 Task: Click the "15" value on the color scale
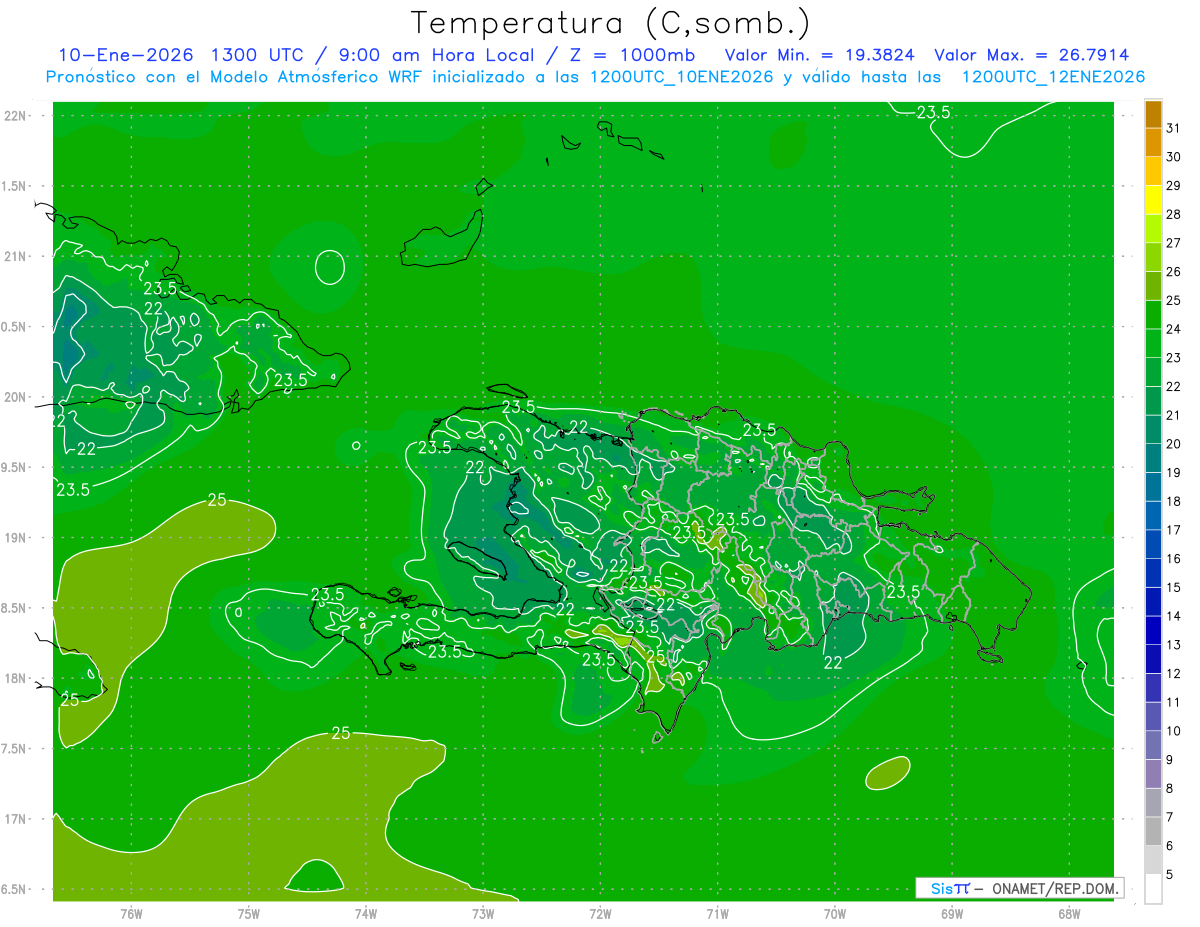(1173, 588)
